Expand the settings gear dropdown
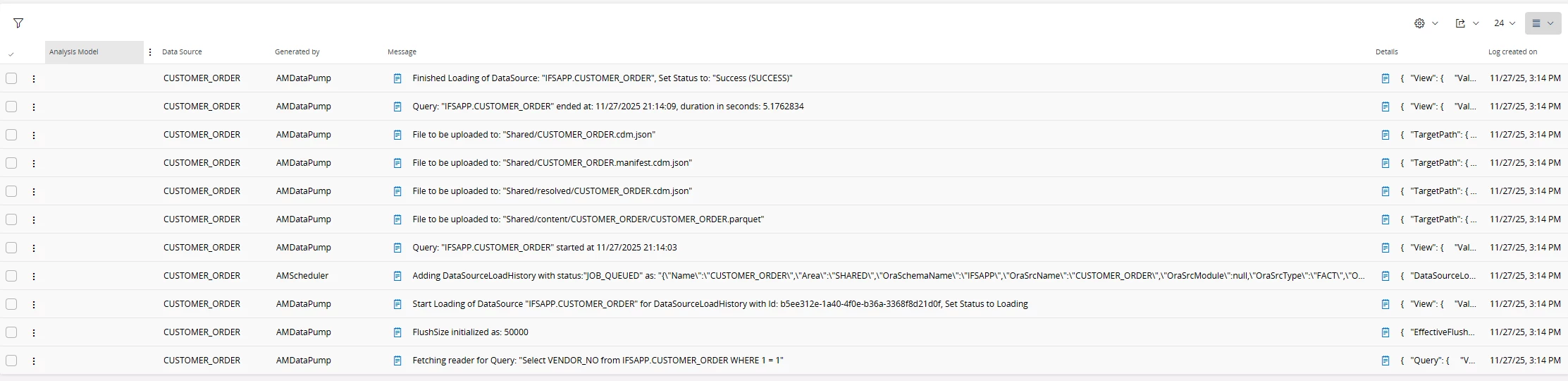 coord(1426,23)
